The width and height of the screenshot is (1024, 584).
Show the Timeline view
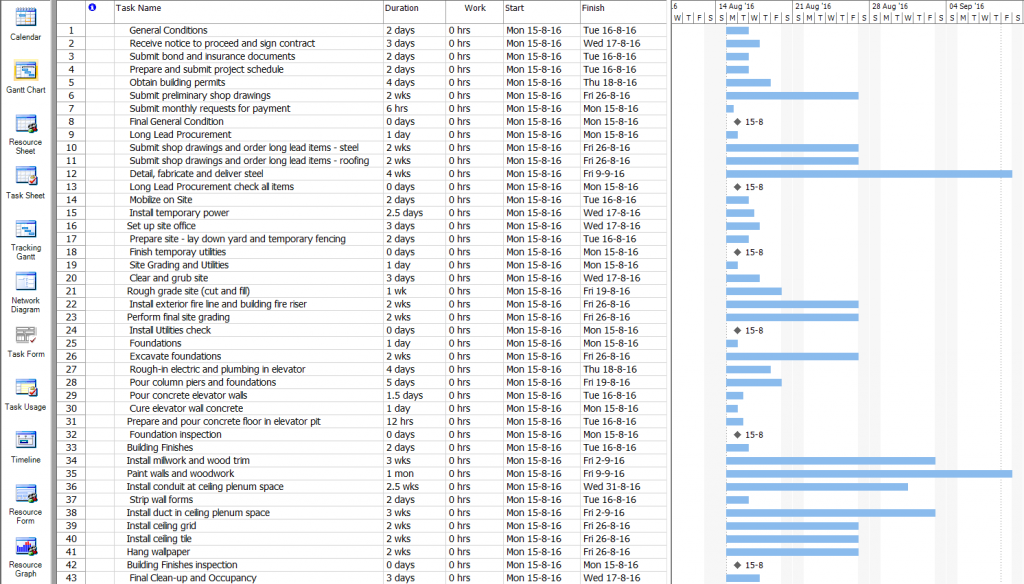pos(25,447)
